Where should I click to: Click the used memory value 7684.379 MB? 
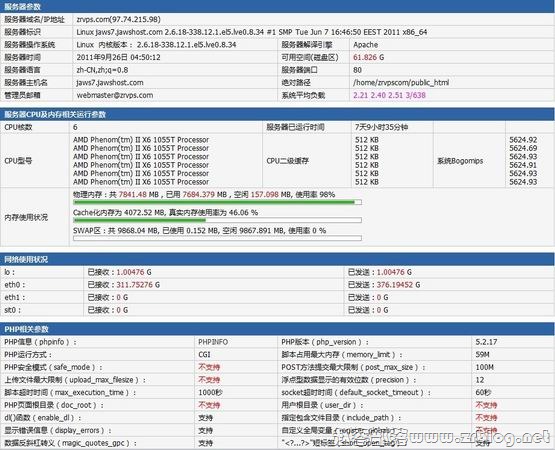[x=205, y=194]
